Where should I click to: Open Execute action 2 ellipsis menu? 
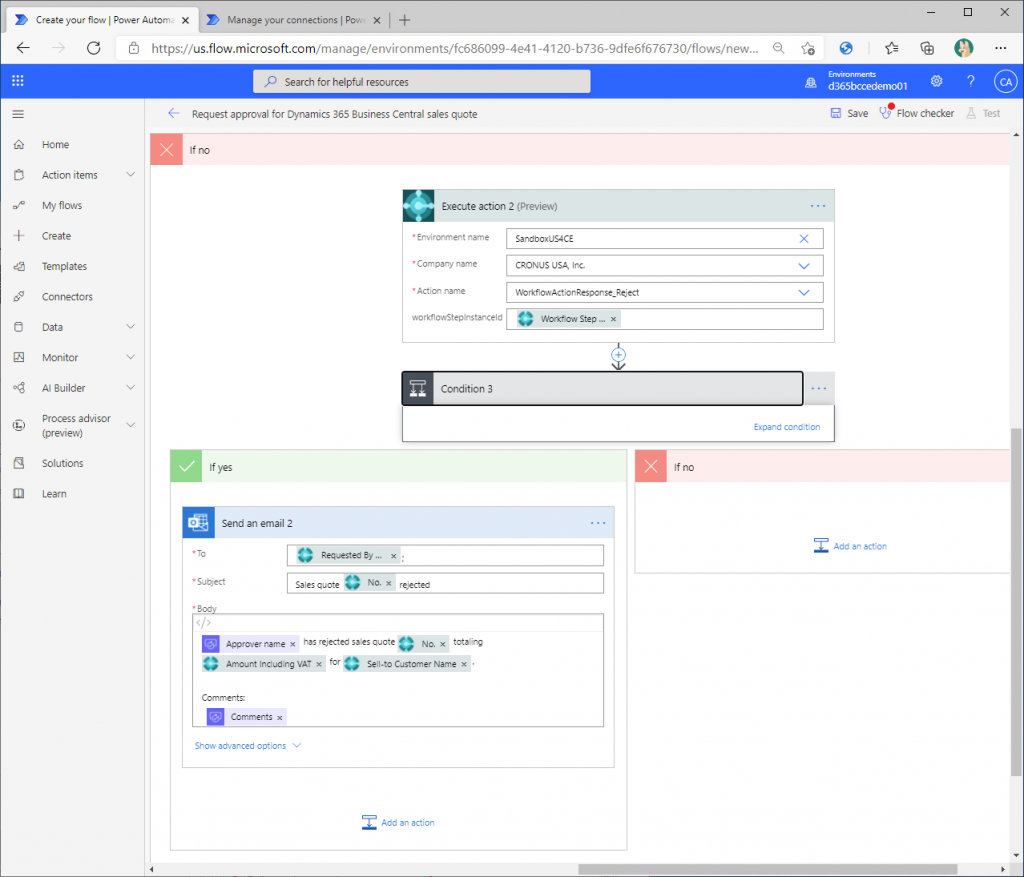click(818, 206)
